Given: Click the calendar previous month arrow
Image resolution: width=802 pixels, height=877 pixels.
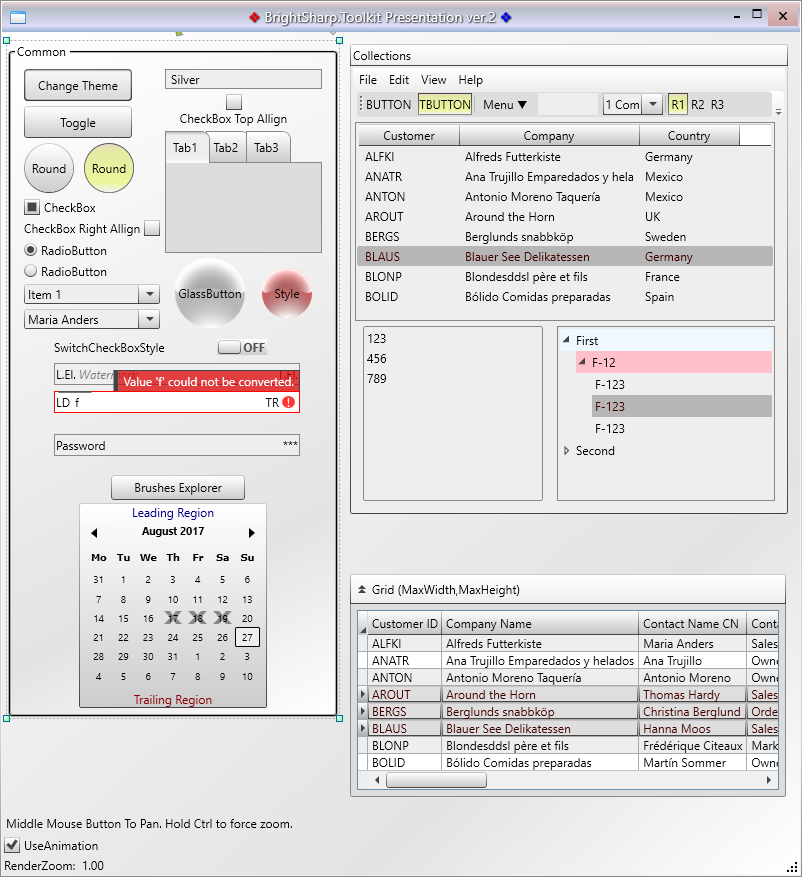Looking at the screenshot, I should coord(94,533).
